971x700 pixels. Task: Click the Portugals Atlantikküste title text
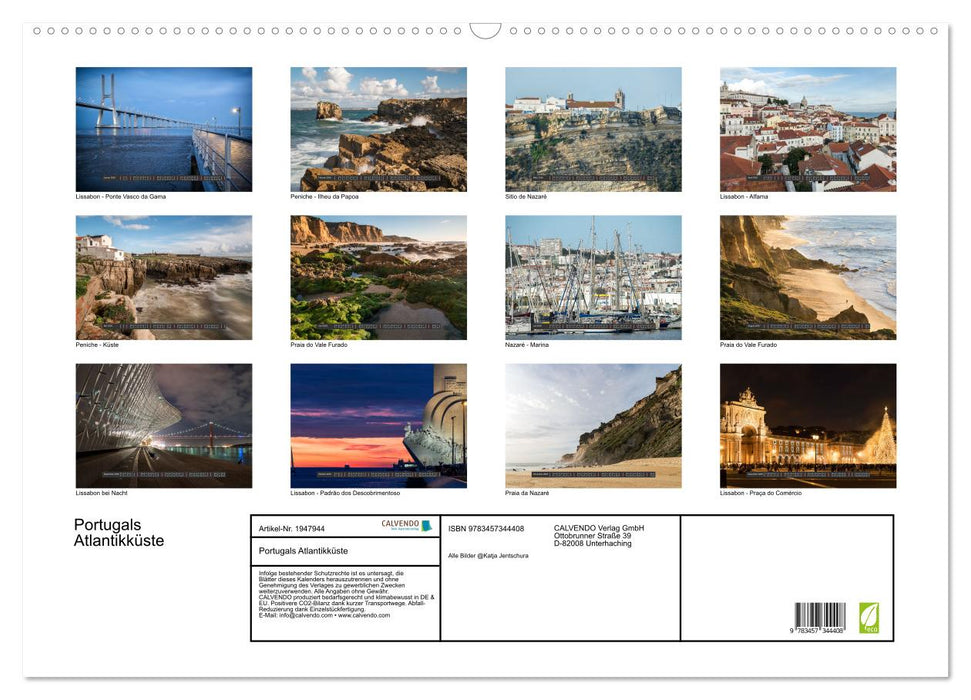pyautogui.click(x=118, y=532)
